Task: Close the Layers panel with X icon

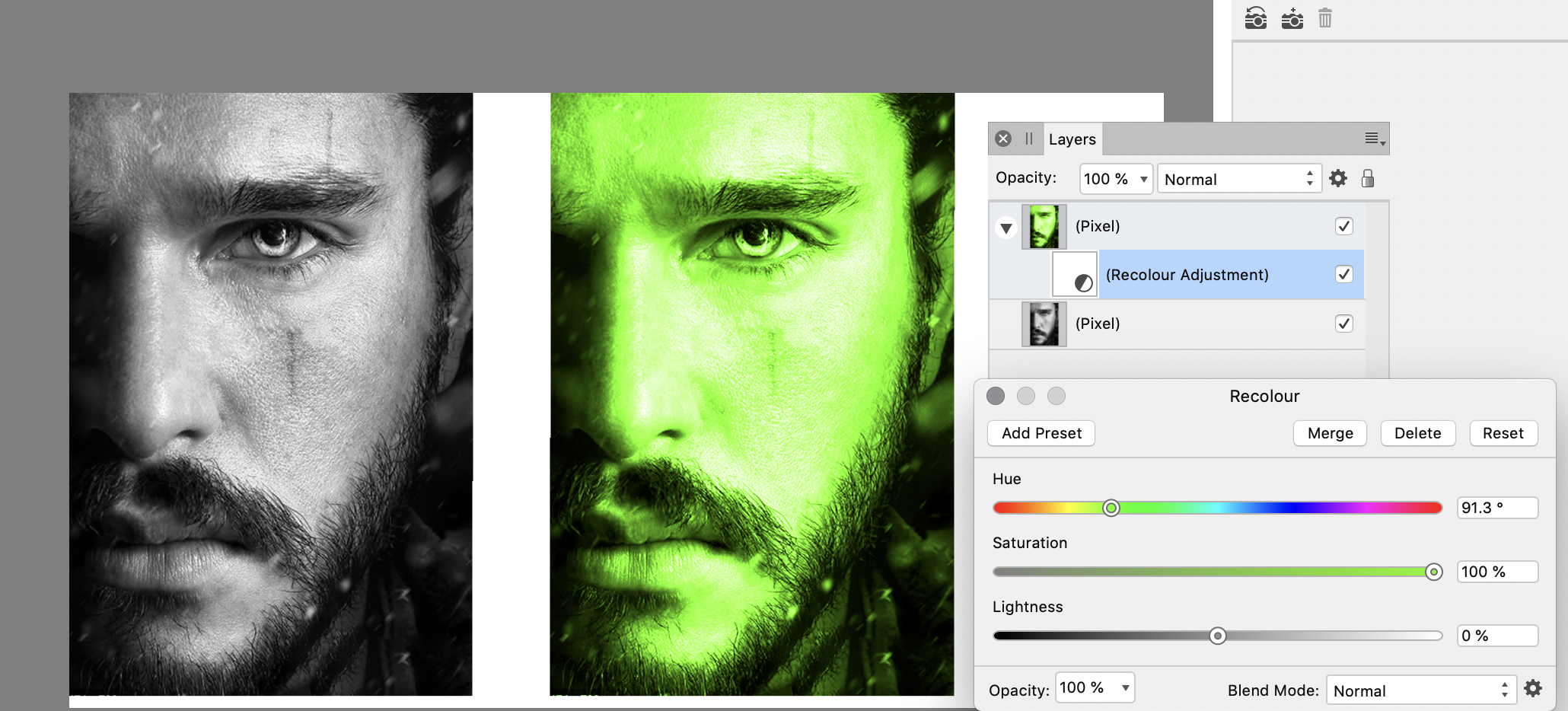Action: click(x=1003, y=139)
